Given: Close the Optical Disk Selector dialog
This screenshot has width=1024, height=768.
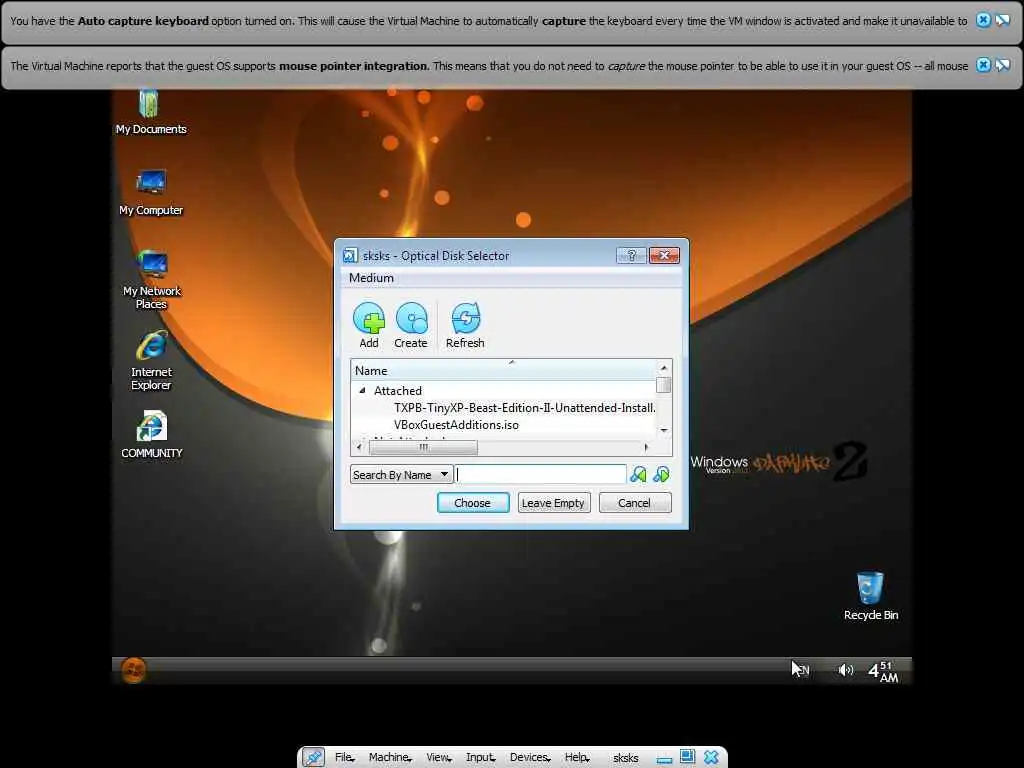Looking at the screenshot, I should point(664,255).
